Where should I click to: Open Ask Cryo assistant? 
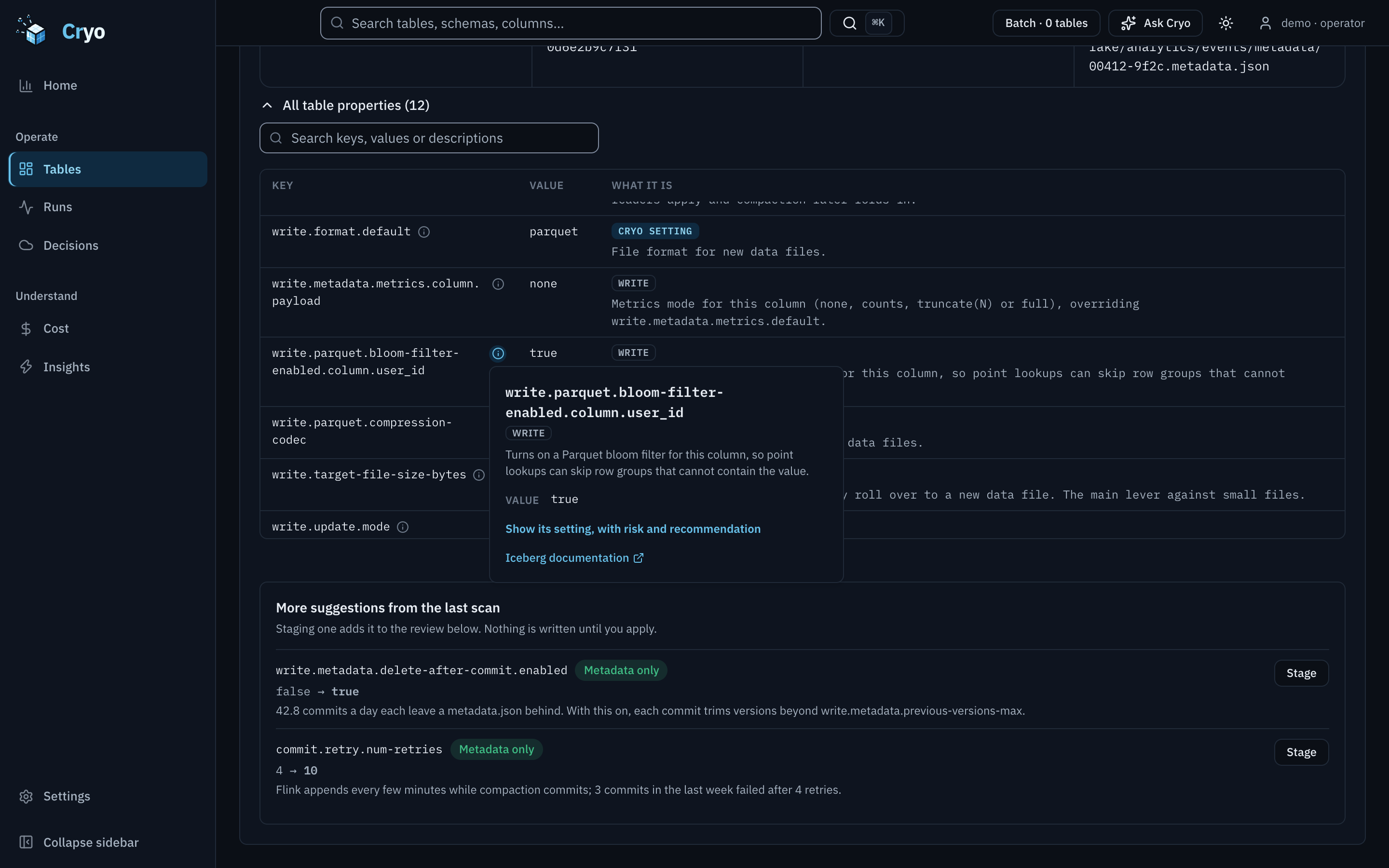[1155, 24]
